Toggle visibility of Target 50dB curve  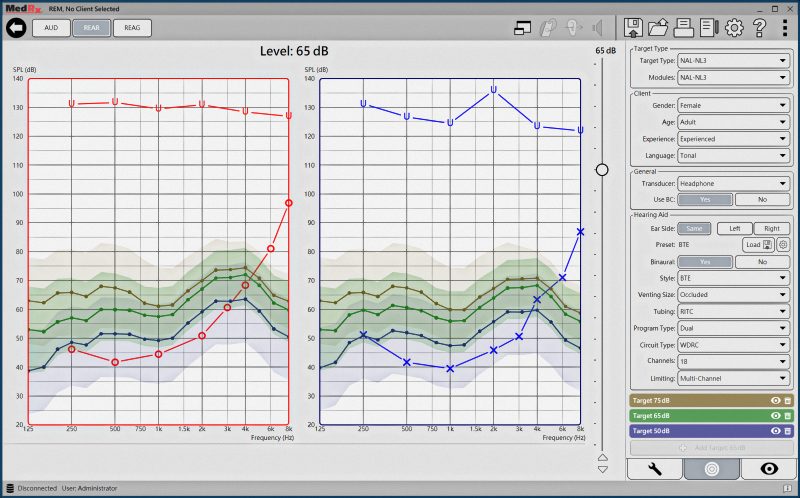tap(775, 430)
